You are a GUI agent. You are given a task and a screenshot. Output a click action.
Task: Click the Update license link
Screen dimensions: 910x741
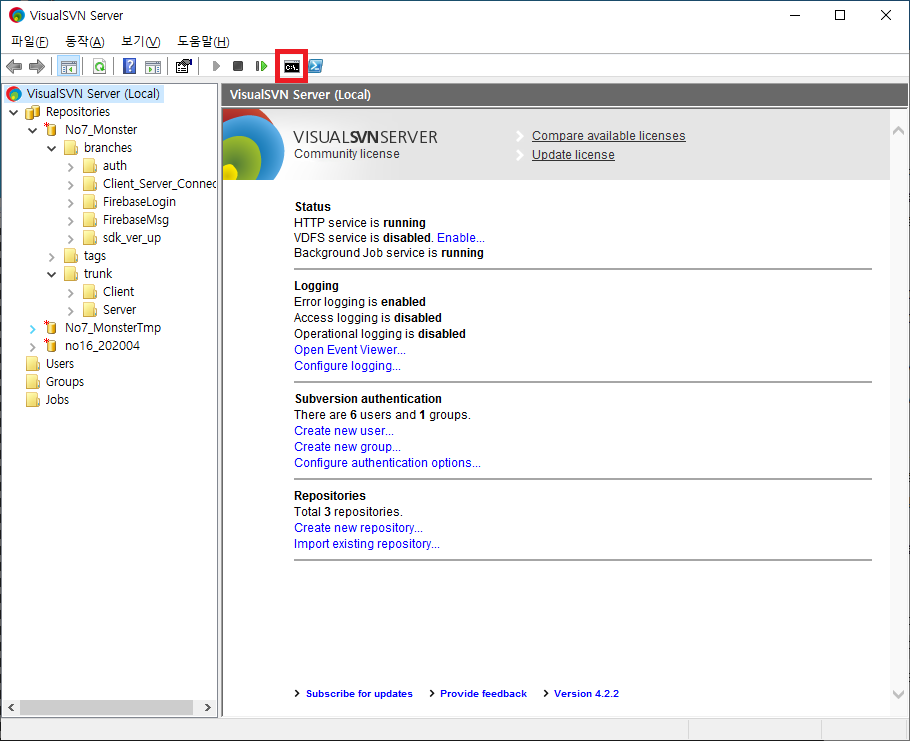tap(573, 155)
